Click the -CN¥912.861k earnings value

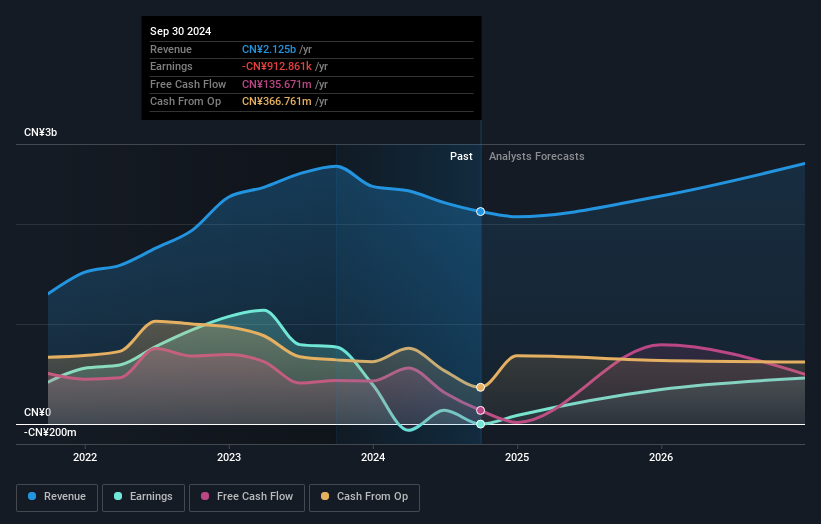click(276, 66)
